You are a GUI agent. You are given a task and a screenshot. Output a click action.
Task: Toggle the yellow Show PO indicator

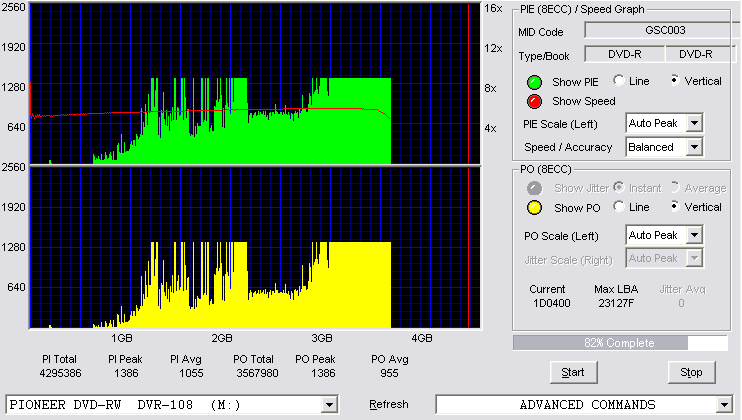[534, 208]
